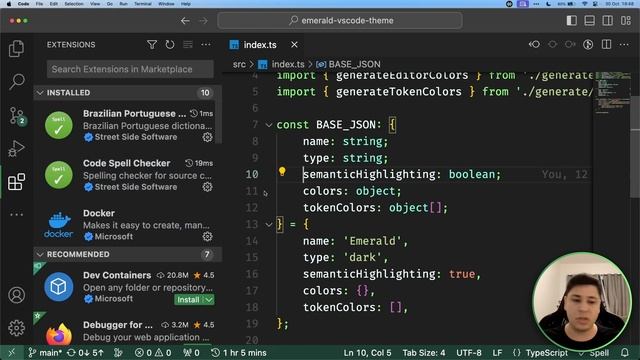Open the Selection menu
640x360 pixels.
click(x=74, y=4)
